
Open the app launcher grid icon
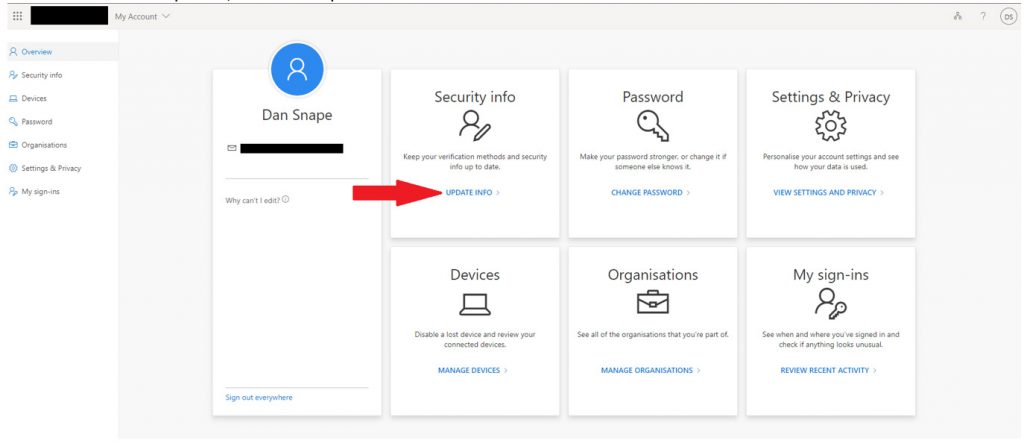click(x=18, y=16)
